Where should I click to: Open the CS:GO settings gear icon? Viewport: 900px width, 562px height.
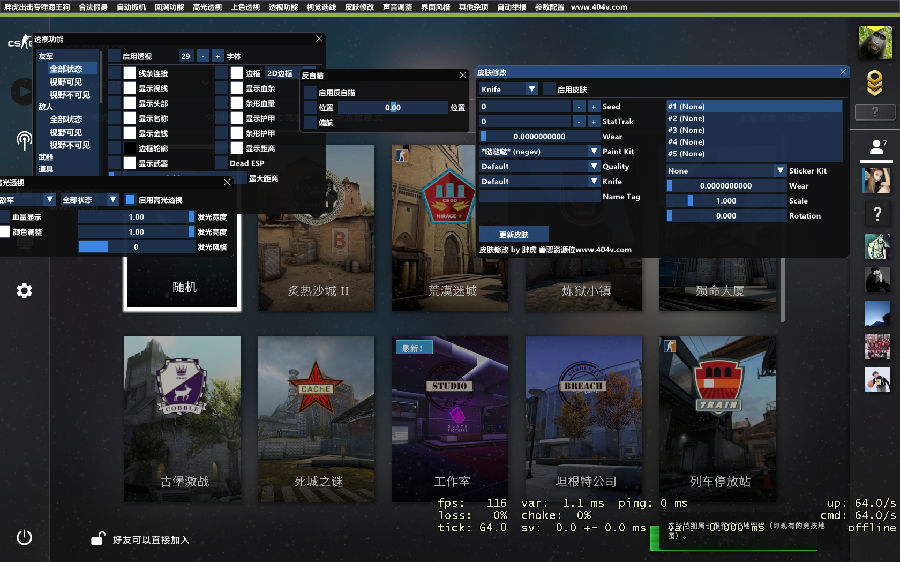(x=24, y=290)
